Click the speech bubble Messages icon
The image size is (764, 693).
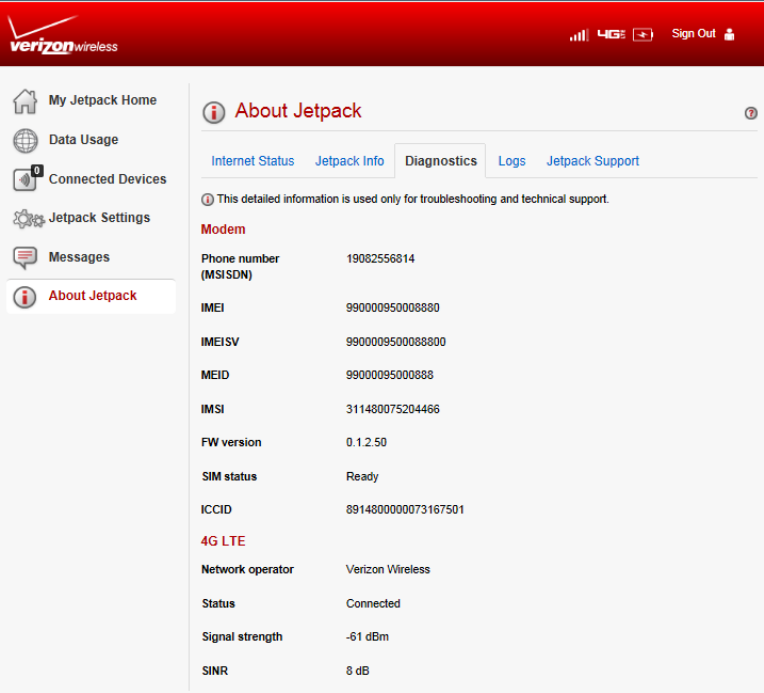click(25, 257)
